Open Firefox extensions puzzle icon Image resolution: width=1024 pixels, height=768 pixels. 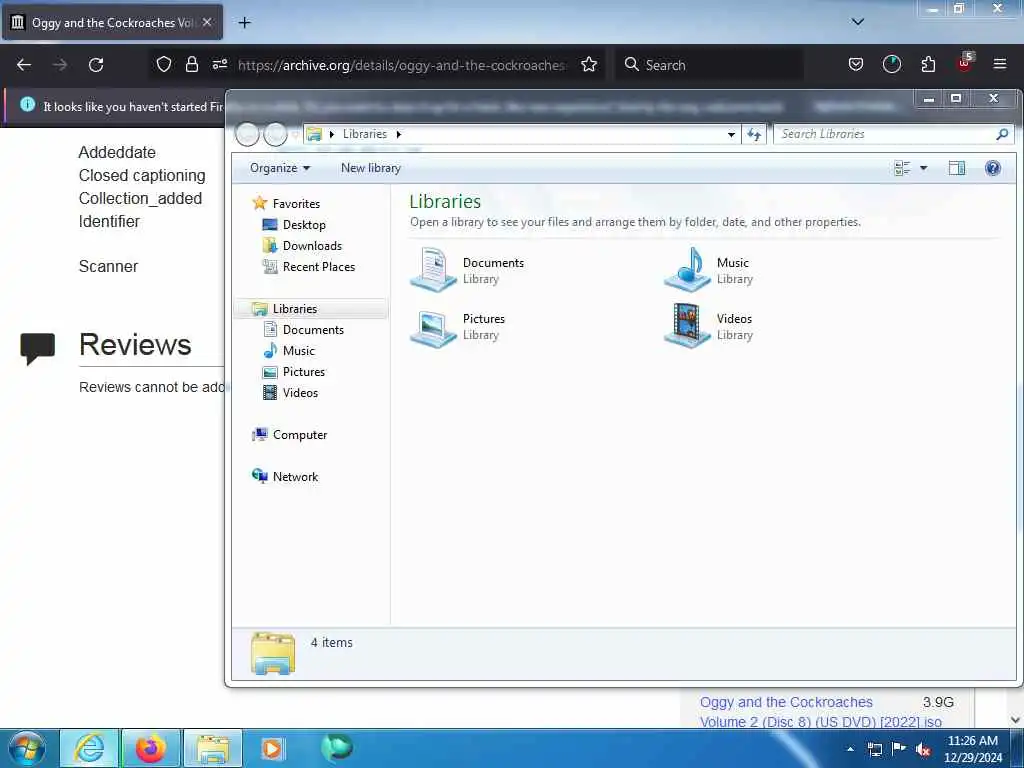pyautogui.click(x=927, y=64)
